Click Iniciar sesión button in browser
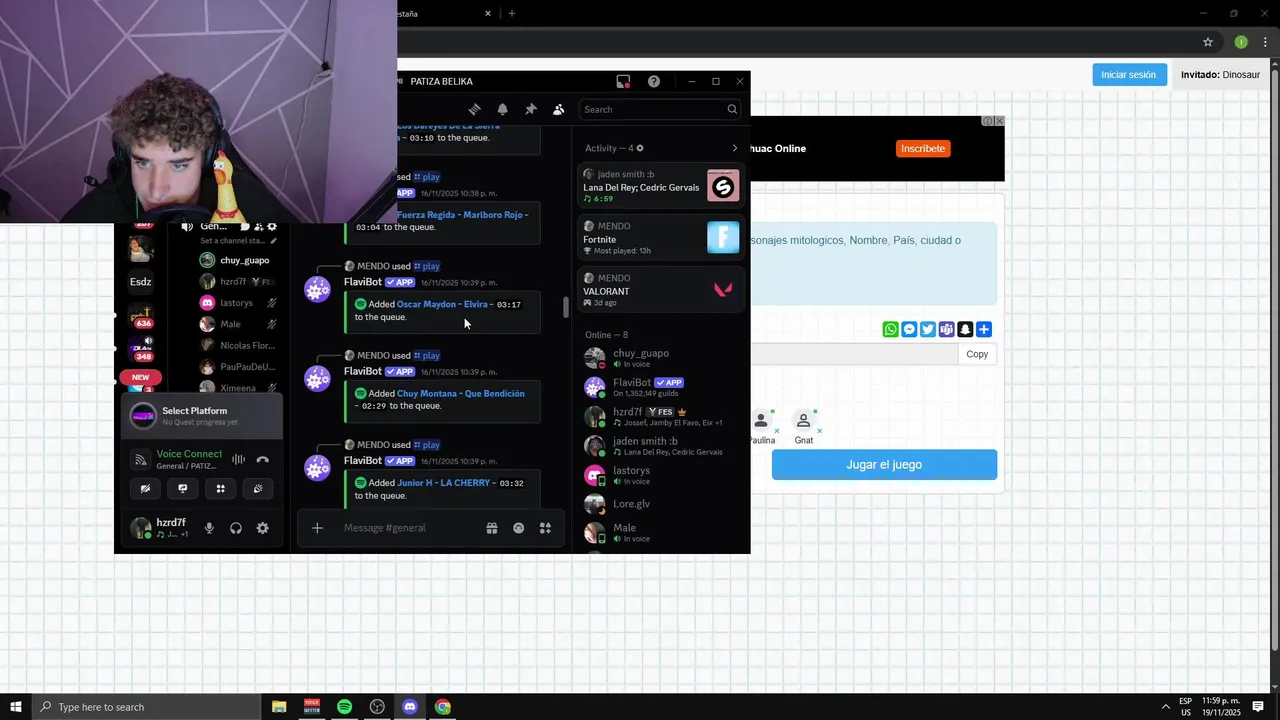Viewport: 1280px width, 720px height. tap(1129, 75)
